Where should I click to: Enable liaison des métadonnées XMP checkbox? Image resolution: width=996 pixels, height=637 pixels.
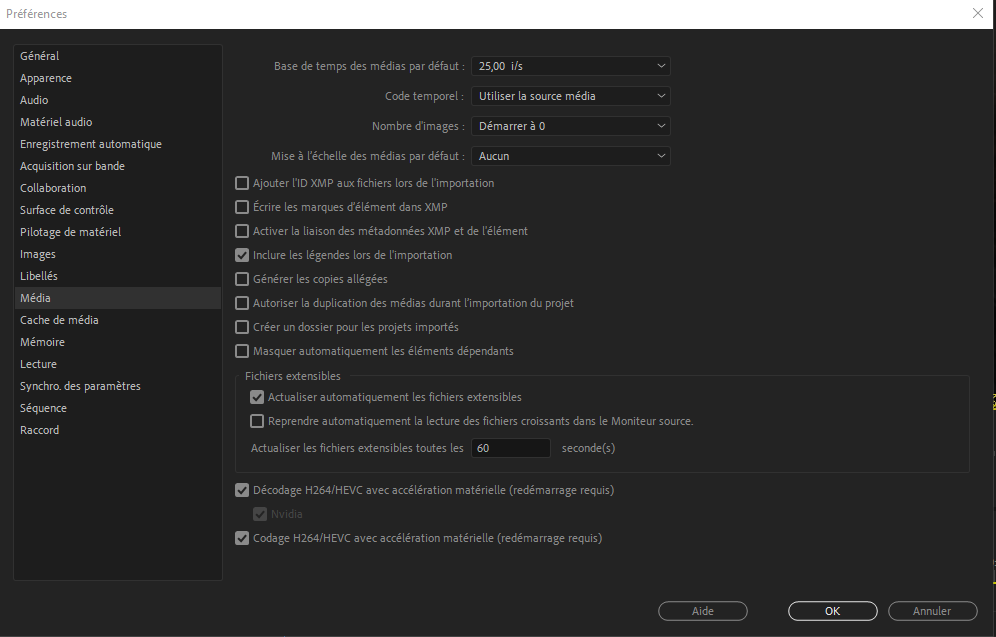tap(242, 231)
